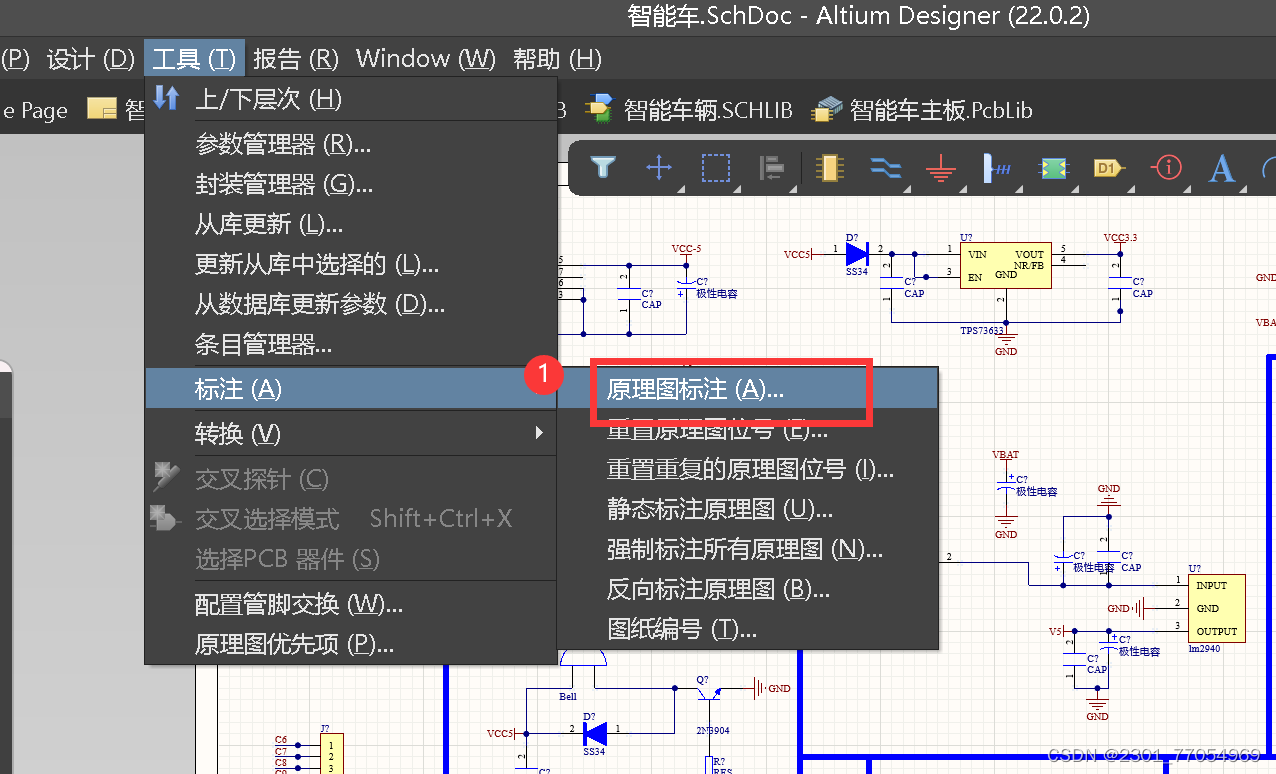Click the directive info marker icon
Image resolution: width=1276 pixels, height=774 pixels.
(x=1166, y=167)
